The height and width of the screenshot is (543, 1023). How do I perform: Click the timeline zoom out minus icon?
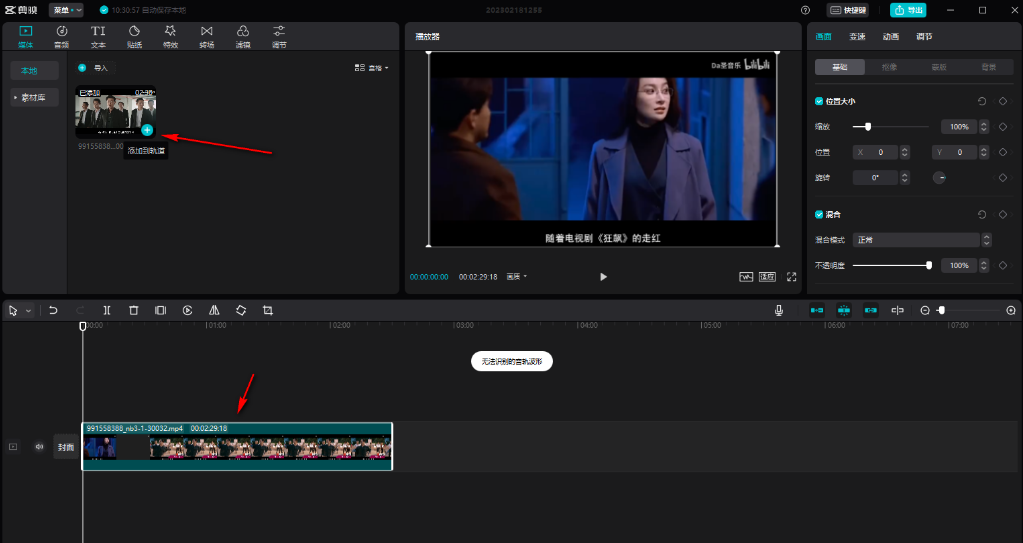(x=924, y=311)
